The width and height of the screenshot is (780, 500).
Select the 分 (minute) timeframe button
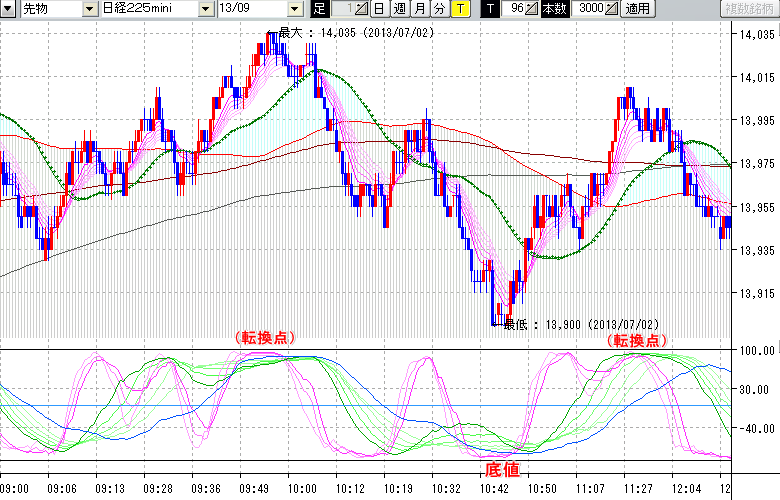pos(439,9)
